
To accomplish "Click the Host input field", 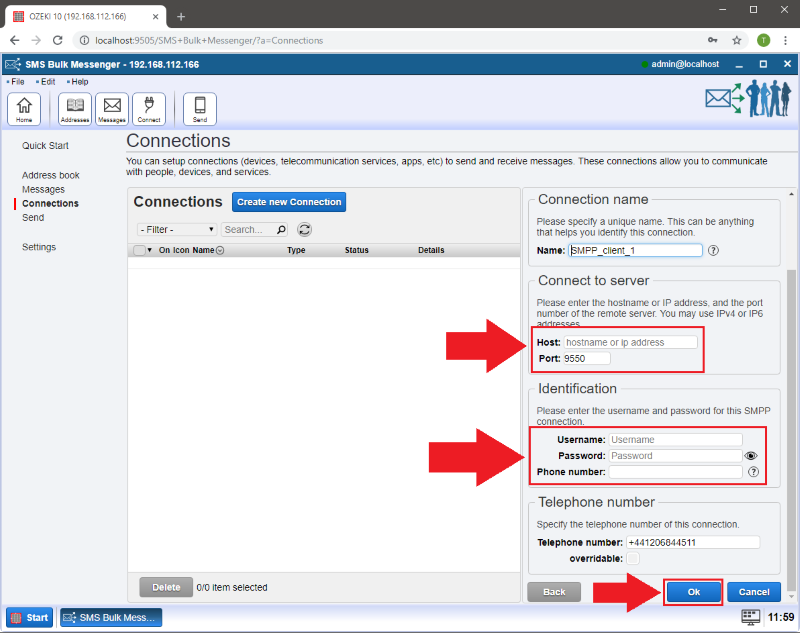I will pyautogui.click(x=630, y=342).
